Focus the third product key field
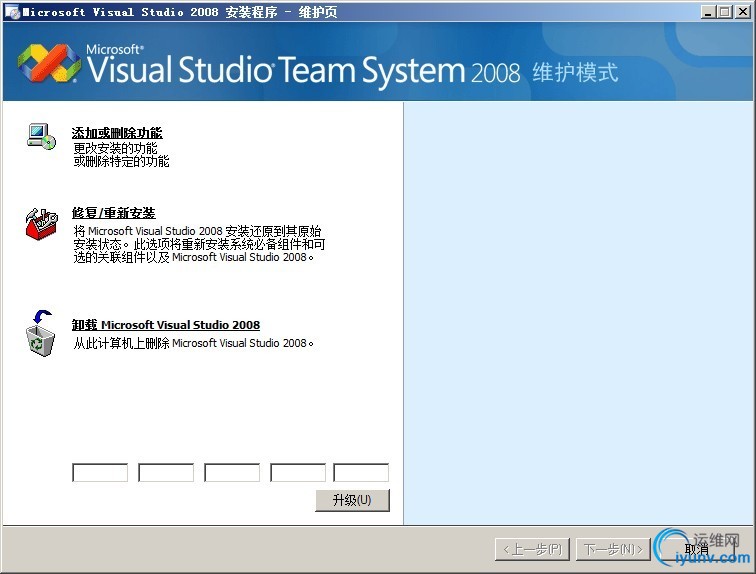The width and height of the screenshot is (756, 574). pyautogui.click(x=232, y=473)
